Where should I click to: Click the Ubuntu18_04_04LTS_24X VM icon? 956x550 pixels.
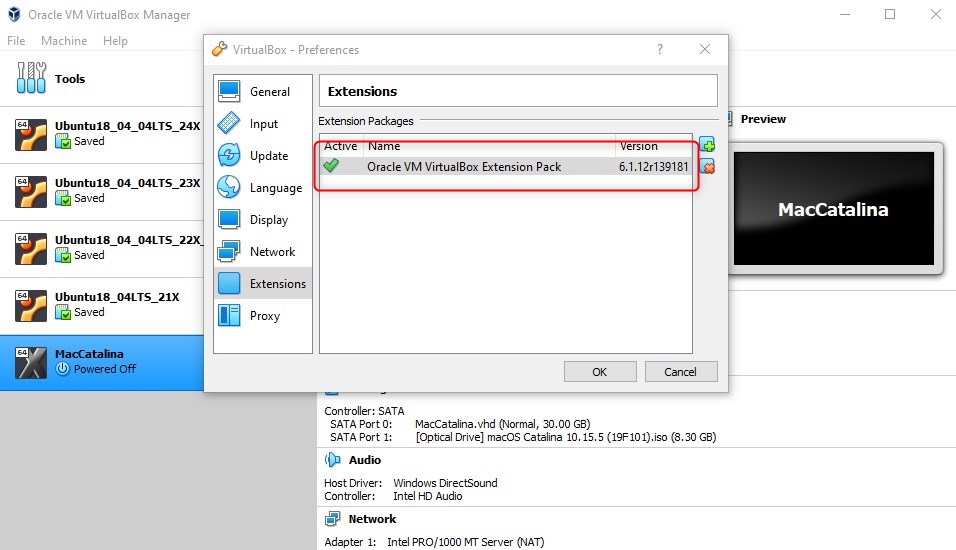(31, 135)
